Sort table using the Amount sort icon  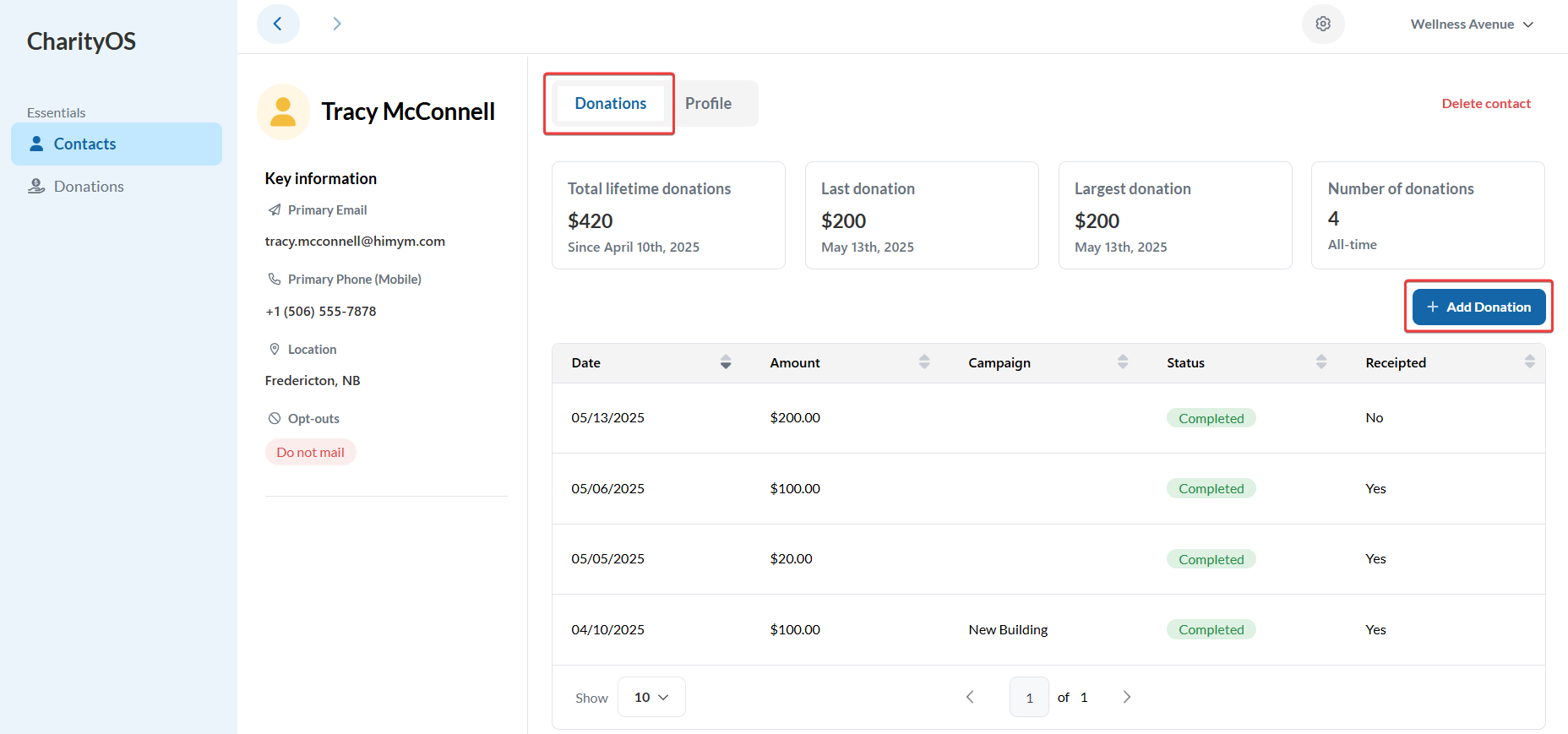coord(923,362)
